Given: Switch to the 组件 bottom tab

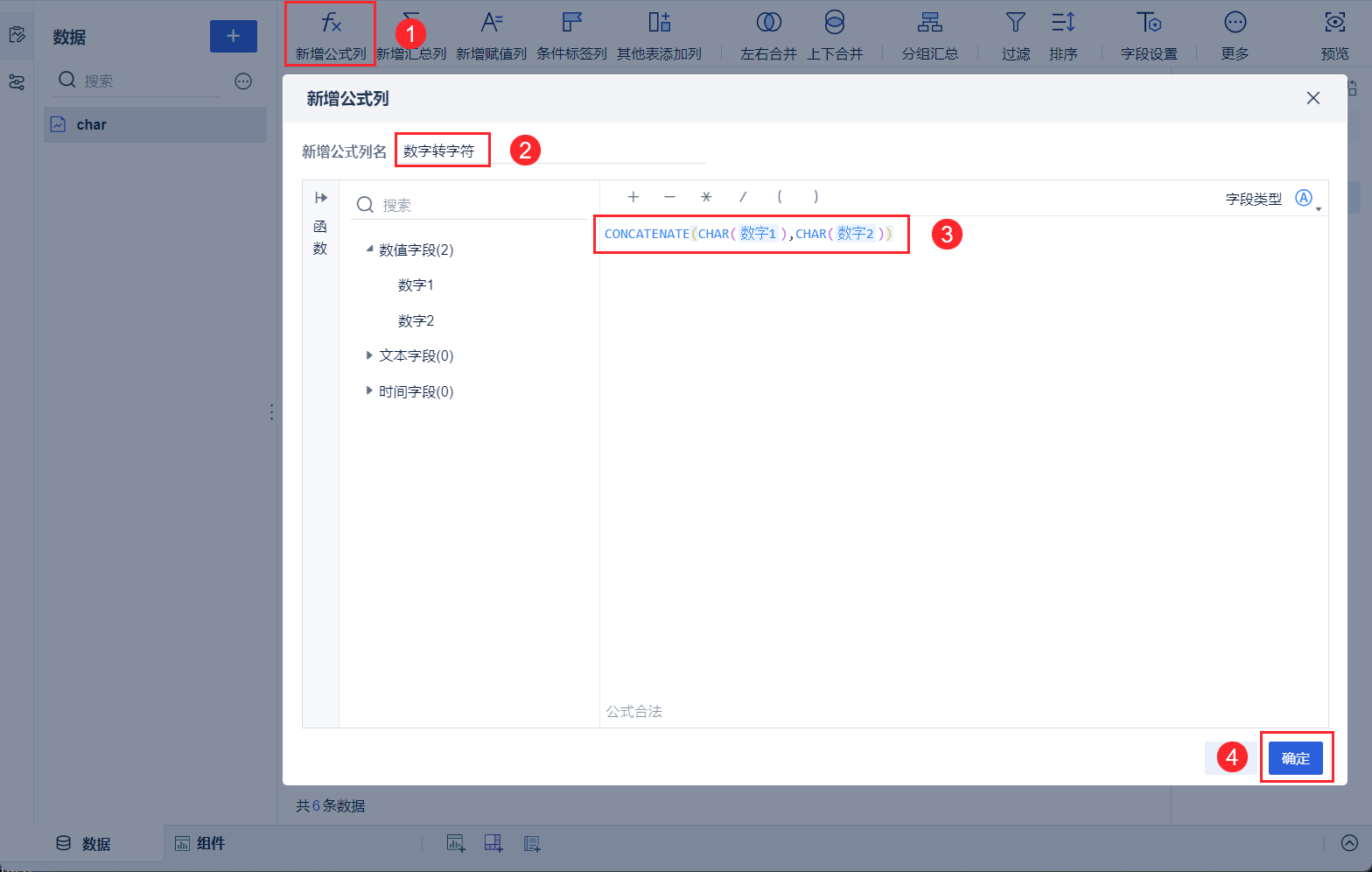Looking at the screenshot, I should point(200,844).
